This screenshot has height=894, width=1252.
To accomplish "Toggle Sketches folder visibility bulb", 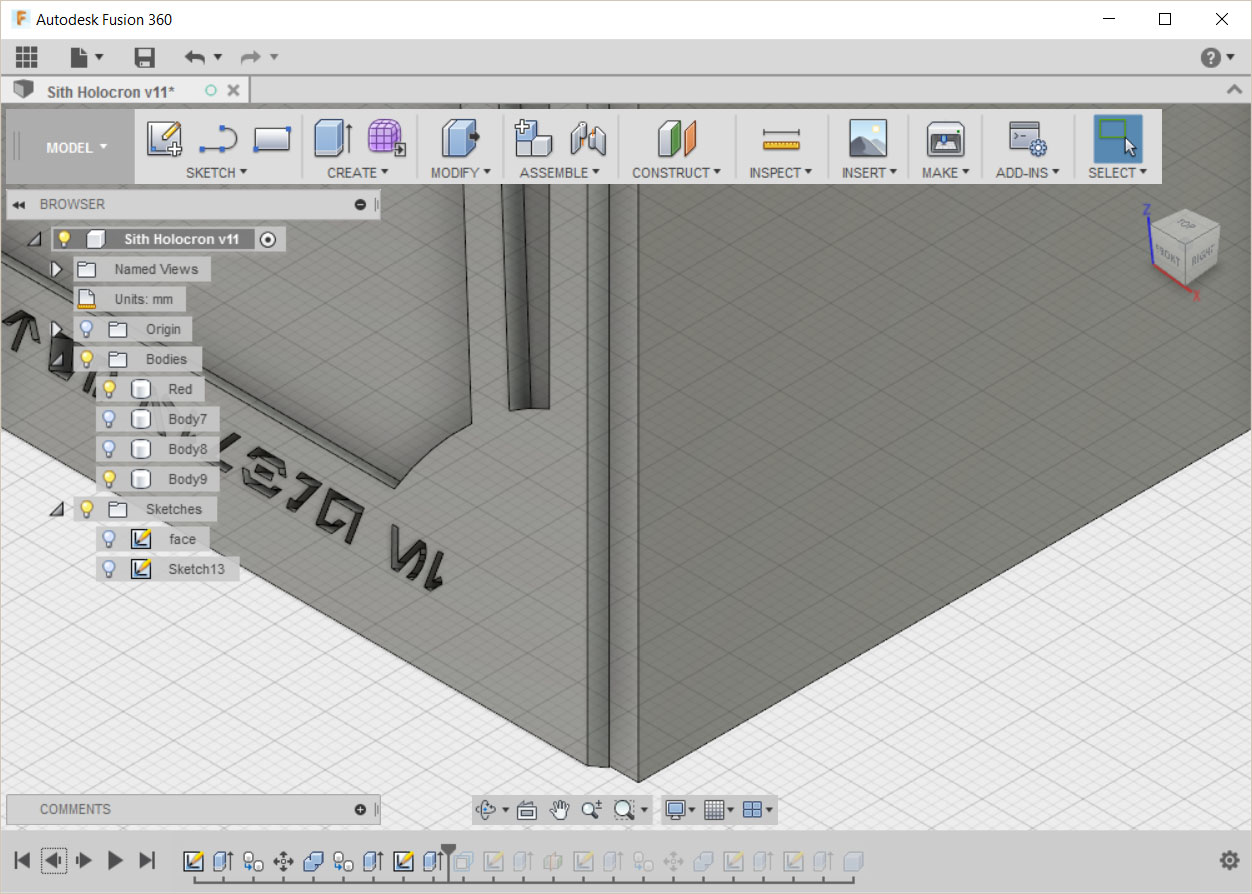I will coord(87,509).
